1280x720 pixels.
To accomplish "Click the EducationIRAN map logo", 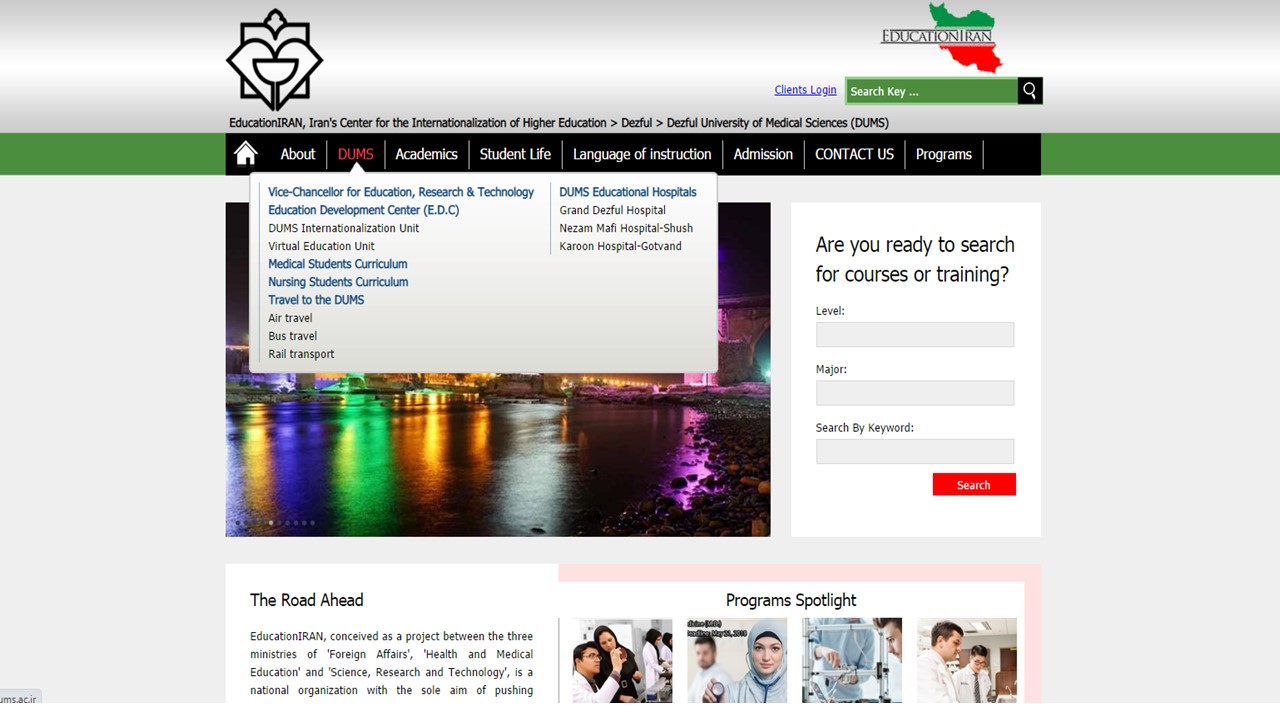I will pos(940,38).
